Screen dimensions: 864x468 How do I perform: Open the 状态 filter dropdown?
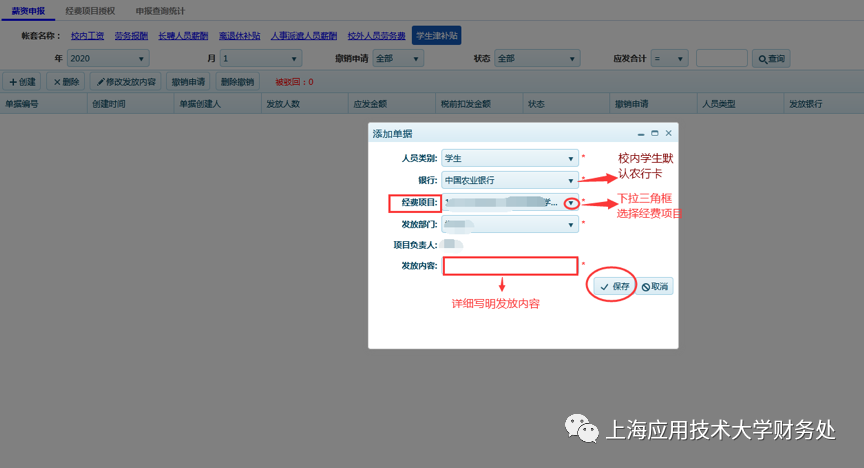537,58
